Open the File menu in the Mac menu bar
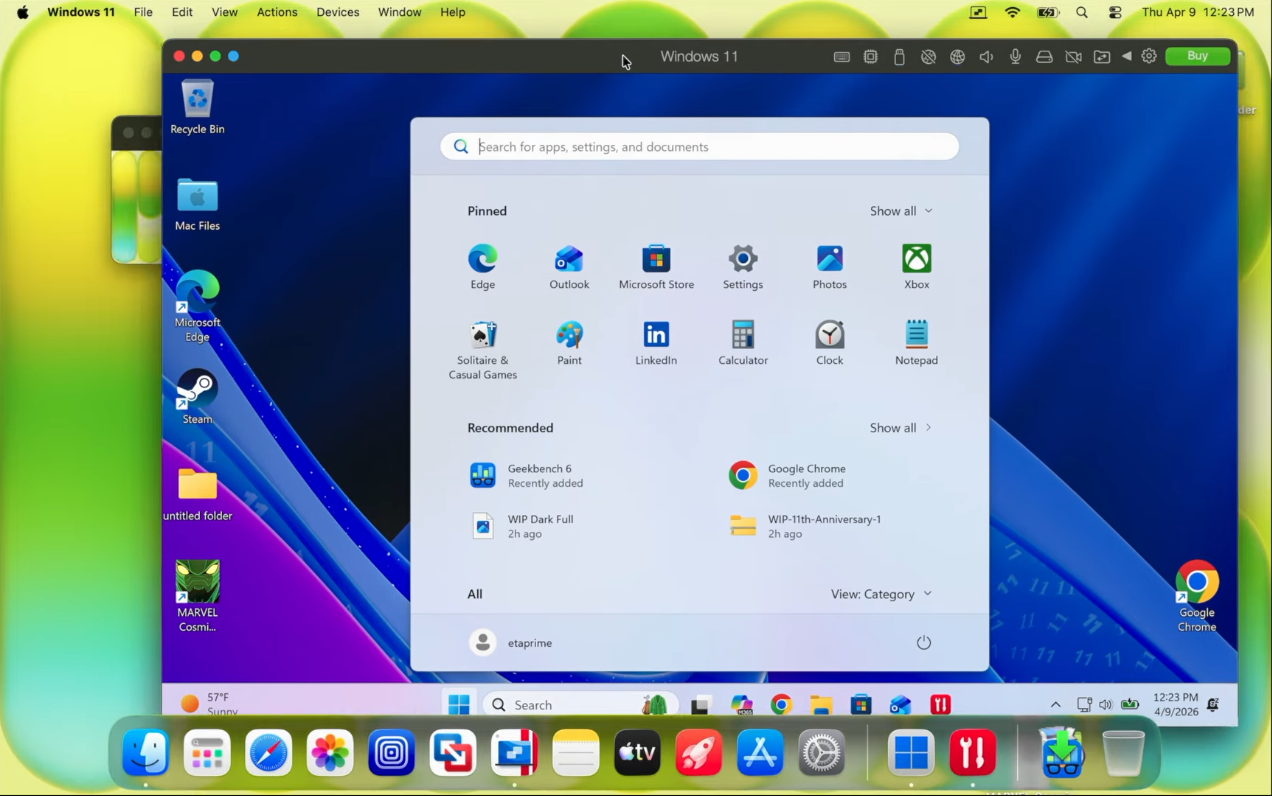The width and height of the screenshot is (1272, 796). click(x=143, y=12)
